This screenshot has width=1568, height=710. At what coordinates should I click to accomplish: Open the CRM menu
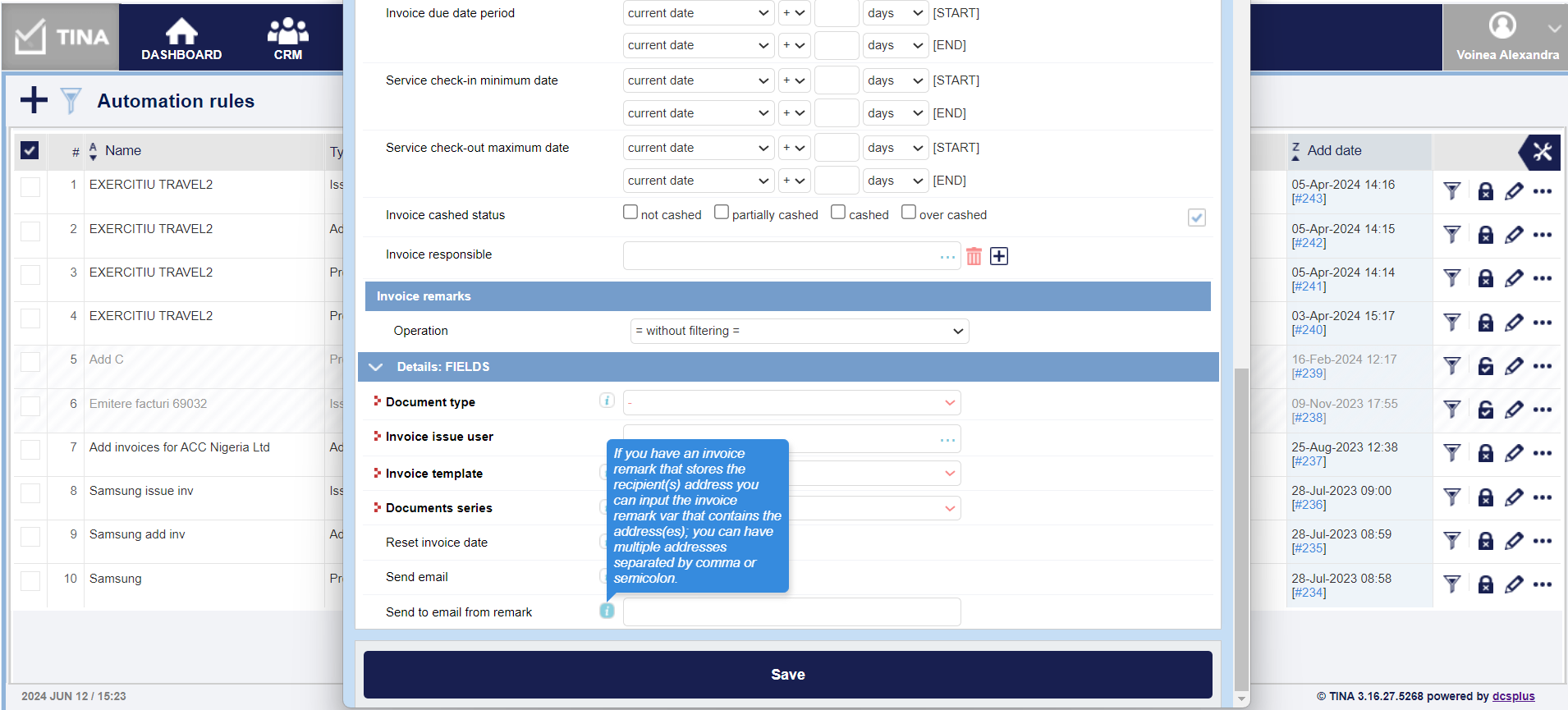[288, 39]
